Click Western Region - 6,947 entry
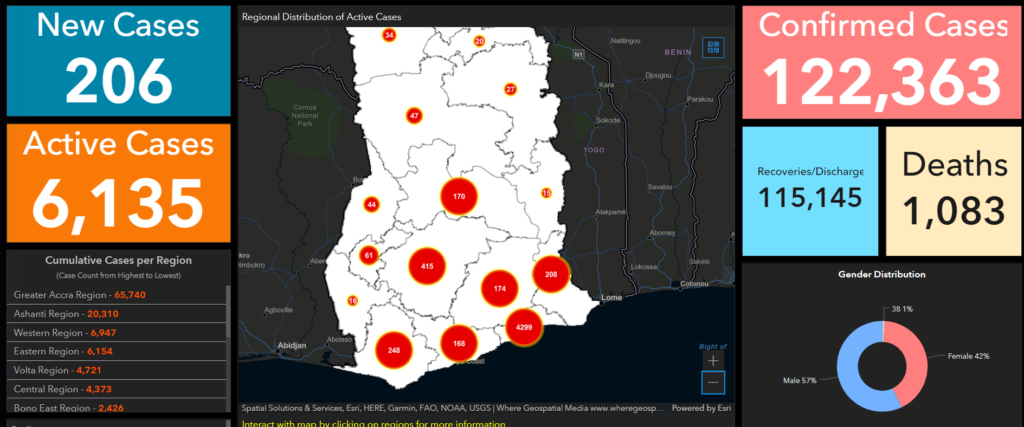1024x427 pixels. point(116,332)
